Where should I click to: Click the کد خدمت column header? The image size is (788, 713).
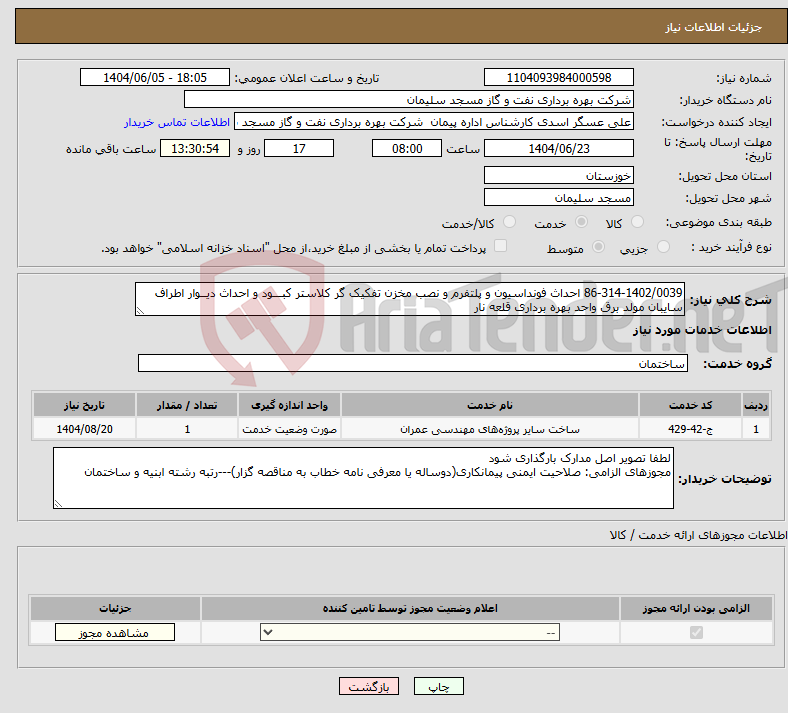691,405
